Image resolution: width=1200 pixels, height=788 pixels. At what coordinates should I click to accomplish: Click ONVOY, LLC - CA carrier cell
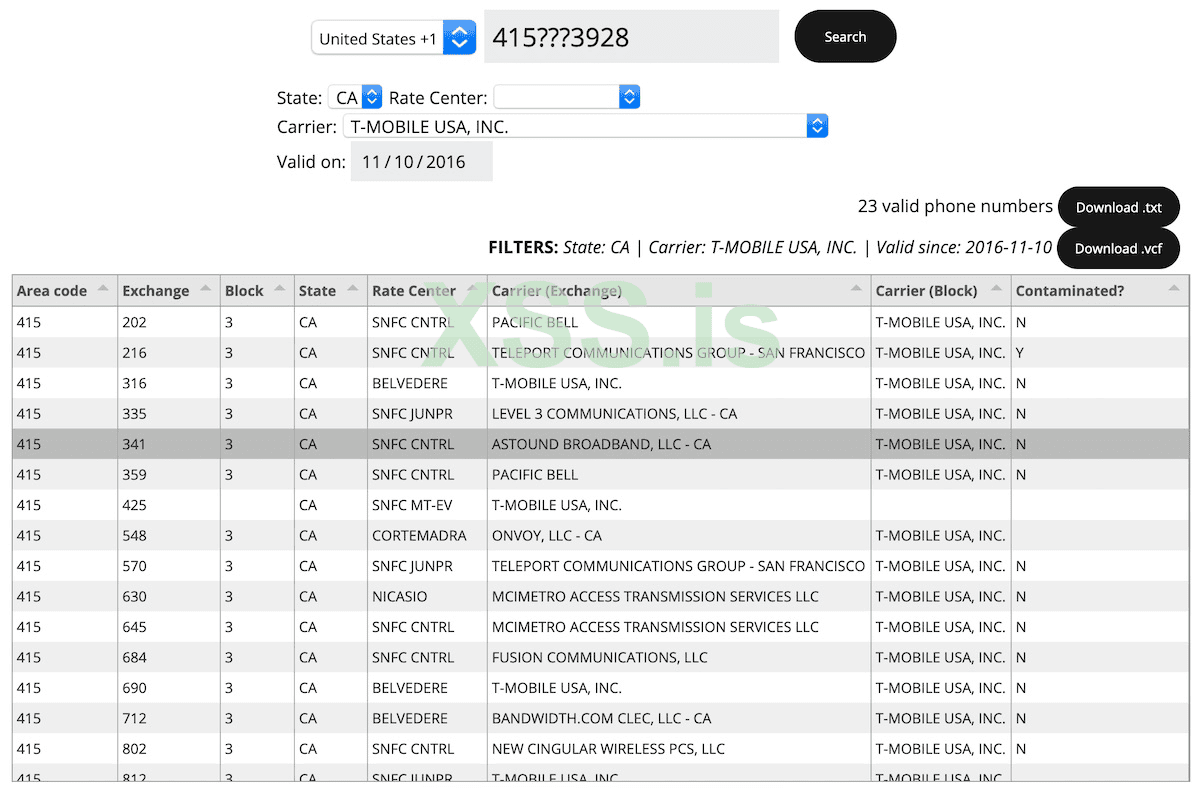pyautogui.click(x=679, y=536)
